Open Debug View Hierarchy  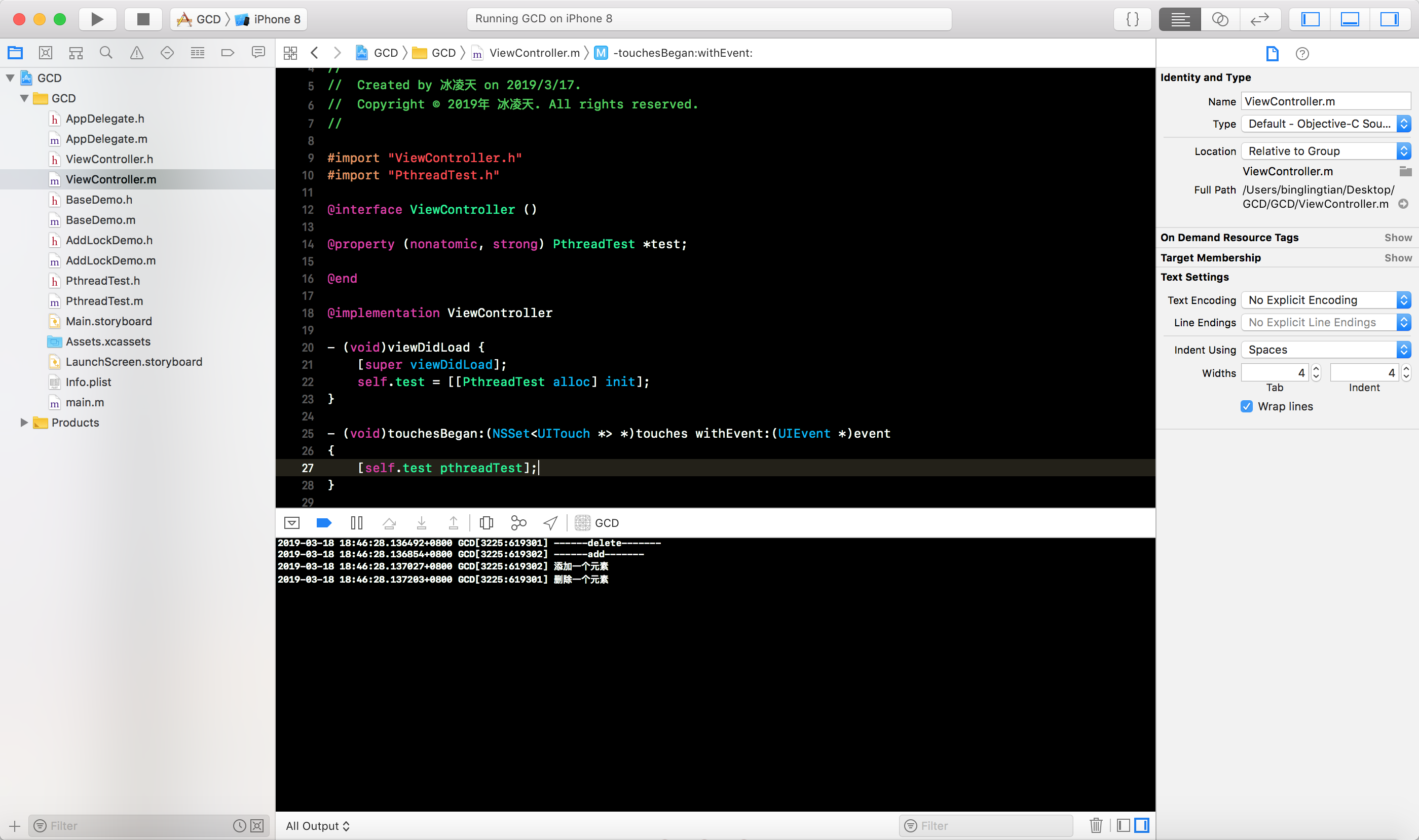pos(487,523)
